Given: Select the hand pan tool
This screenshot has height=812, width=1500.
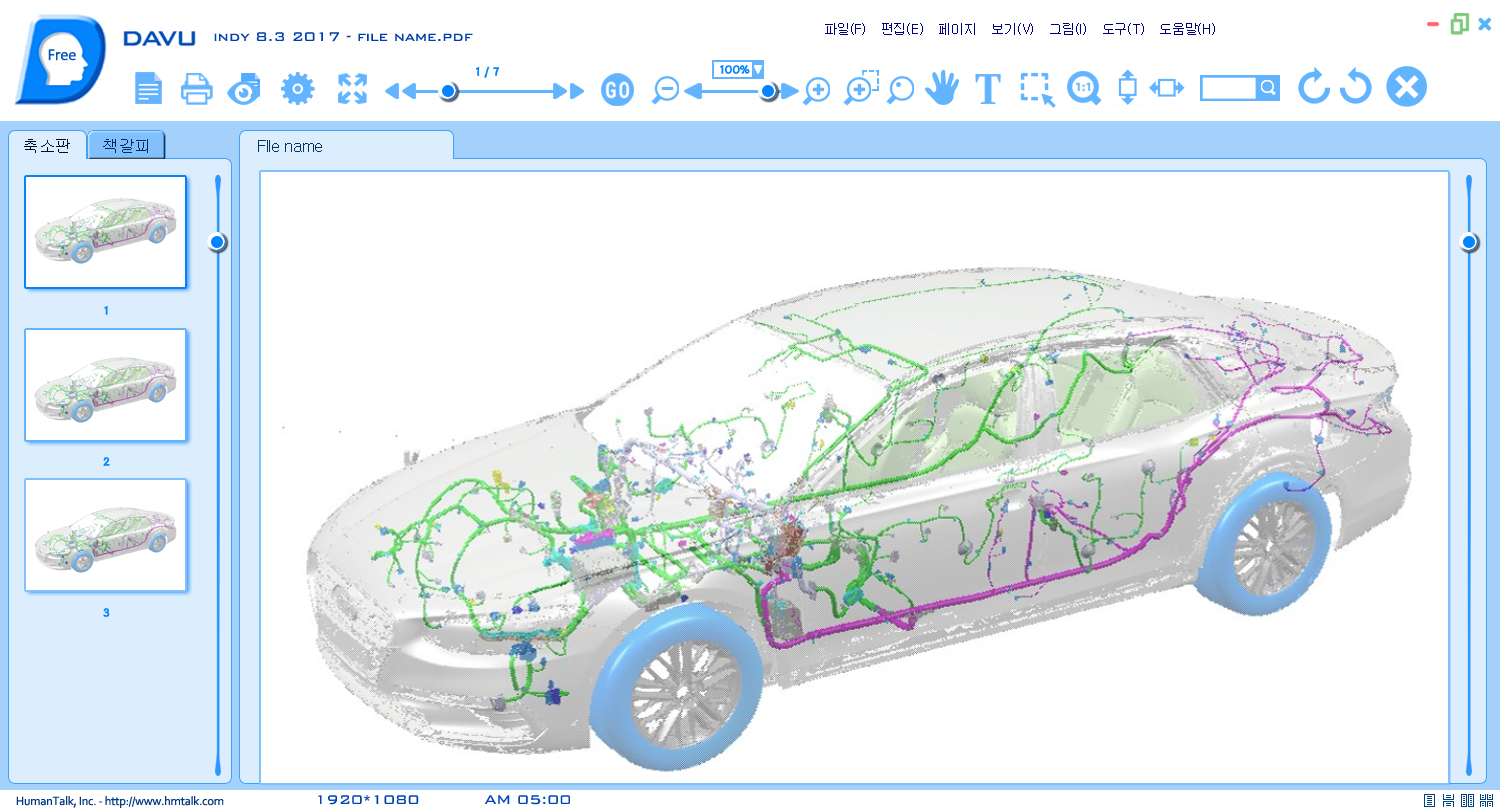Looking at the screenshot, I should point(941,89).
